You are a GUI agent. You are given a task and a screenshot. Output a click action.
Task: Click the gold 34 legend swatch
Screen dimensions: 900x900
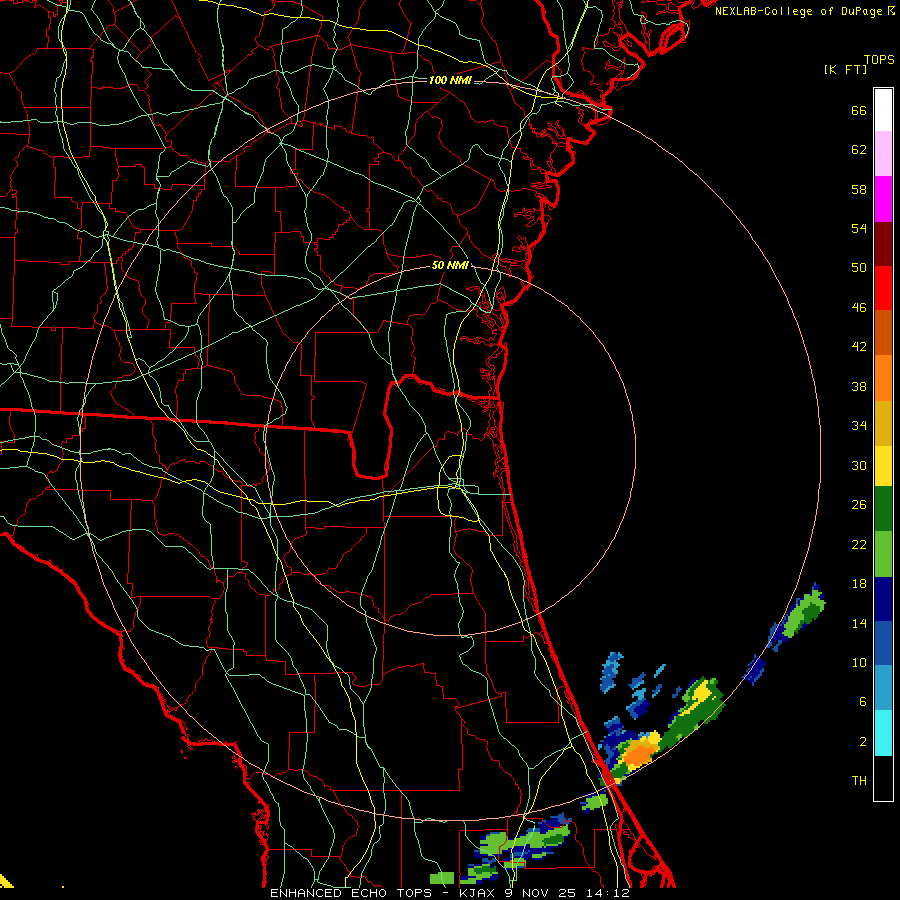point(883,423)
